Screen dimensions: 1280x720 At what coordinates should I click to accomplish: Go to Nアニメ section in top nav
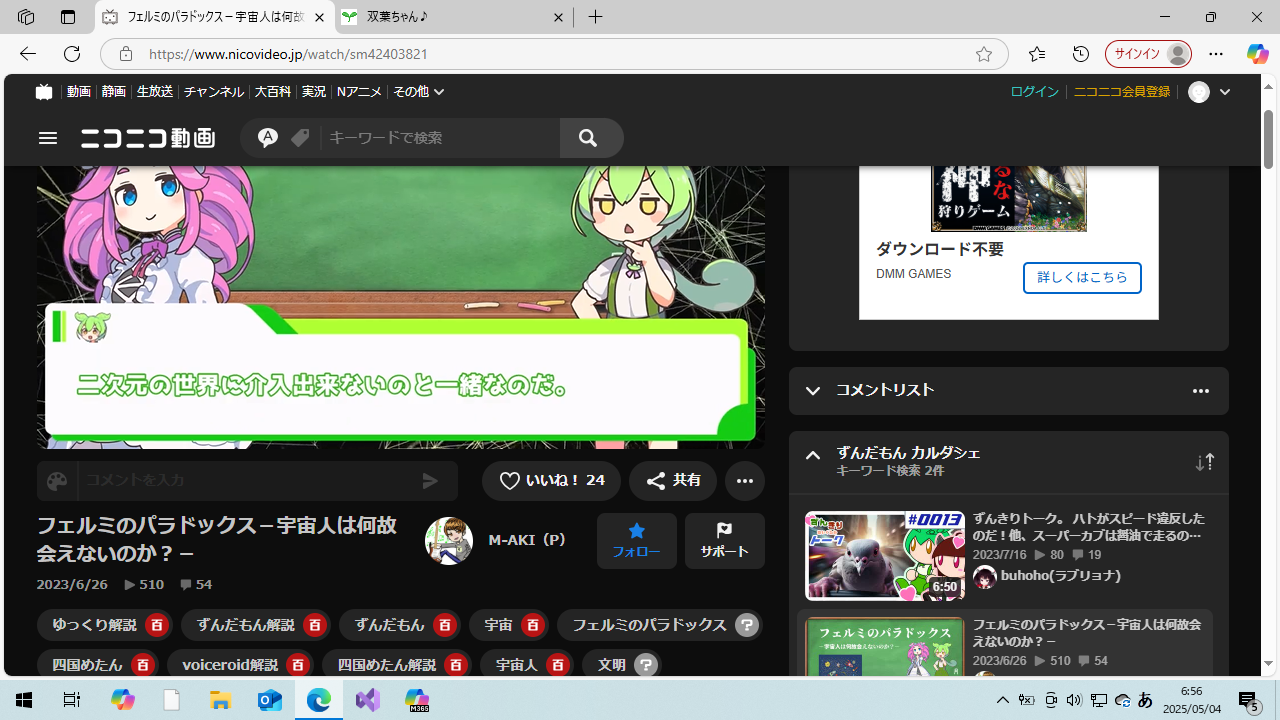click(360, 91)
